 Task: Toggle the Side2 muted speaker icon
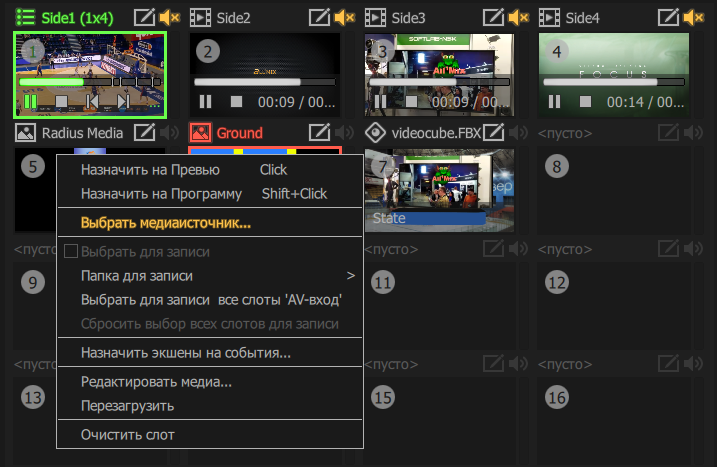pyautogui.click(x=344, y=17)
